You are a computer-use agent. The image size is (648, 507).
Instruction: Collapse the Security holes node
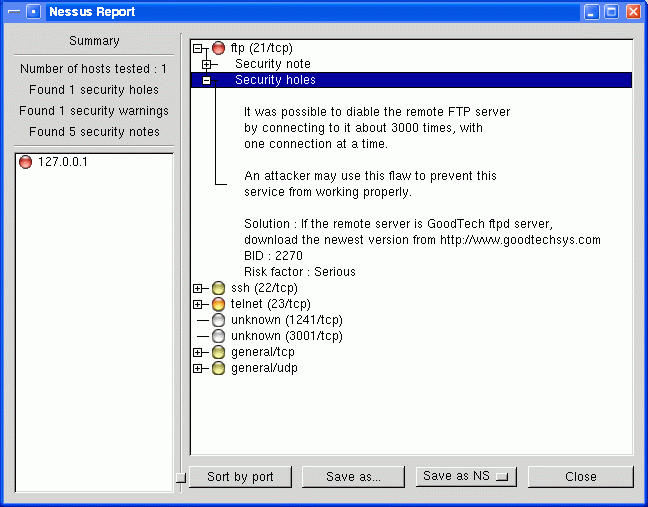pos(207,80)
